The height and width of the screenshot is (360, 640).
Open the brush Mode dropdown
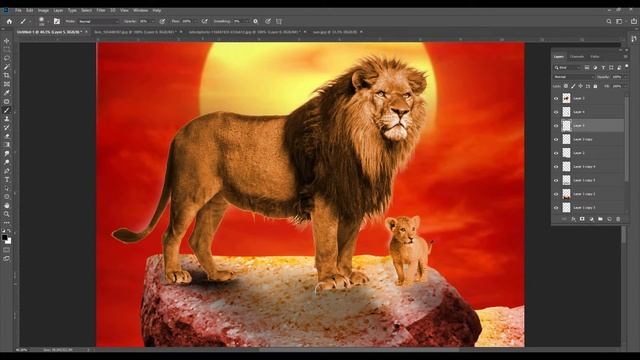tap(98, 21)
